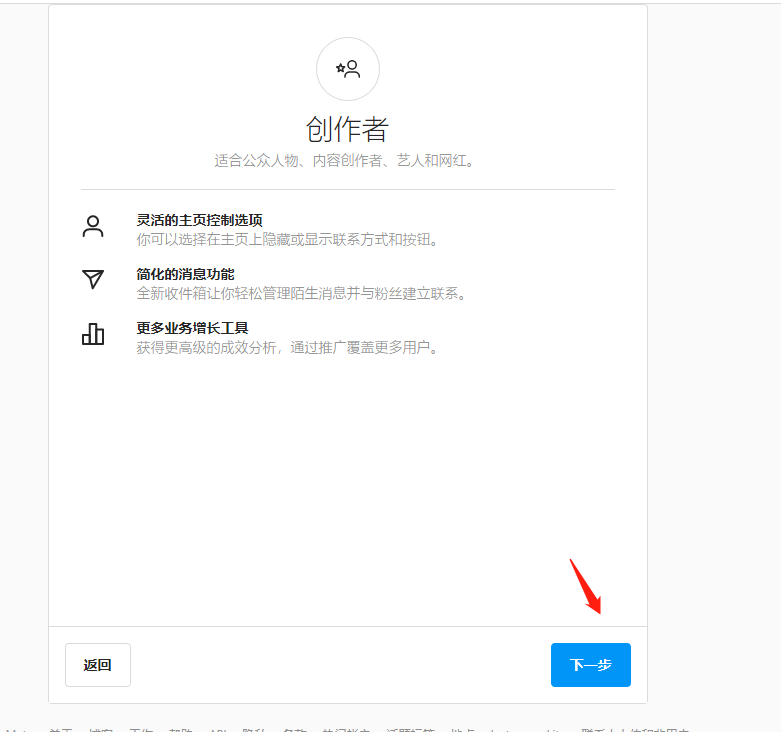
Task: Open the 关于 footer link
Action: pyautogui.click(x=61, y=730)
